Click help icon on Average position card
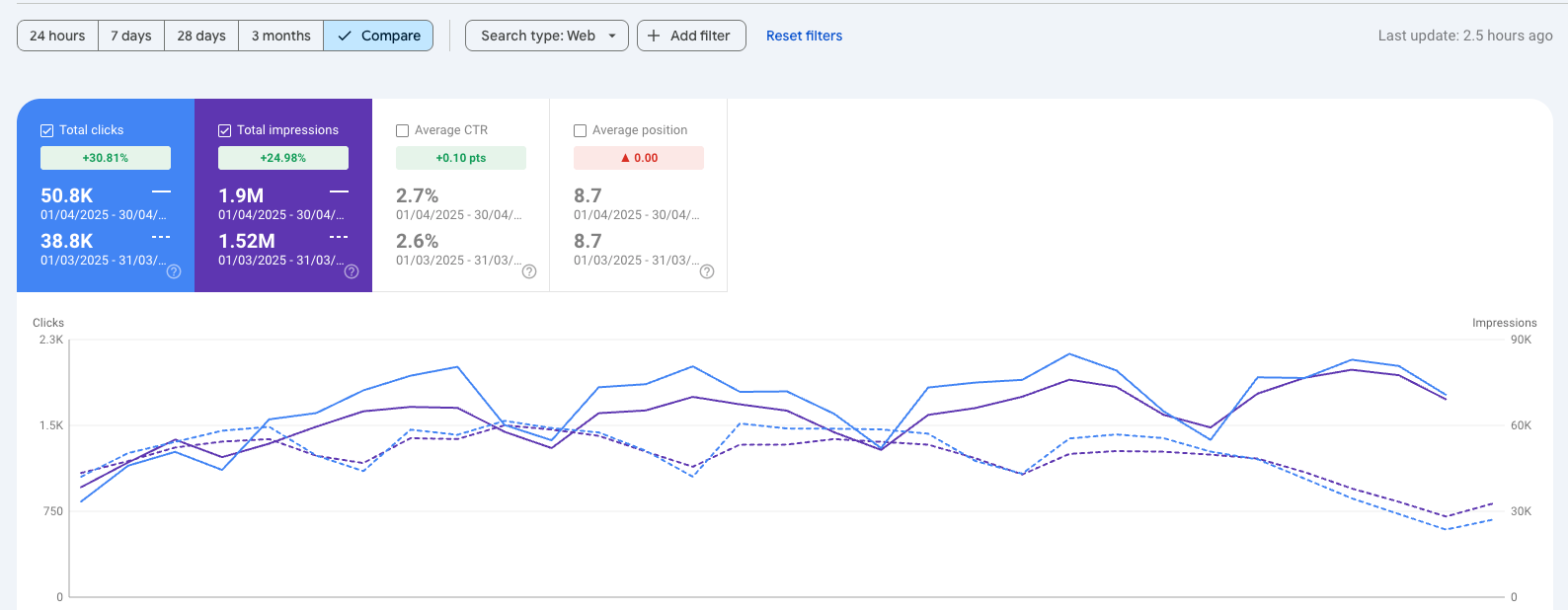This screenshot has width=1568, height=610. pos(707,271)
